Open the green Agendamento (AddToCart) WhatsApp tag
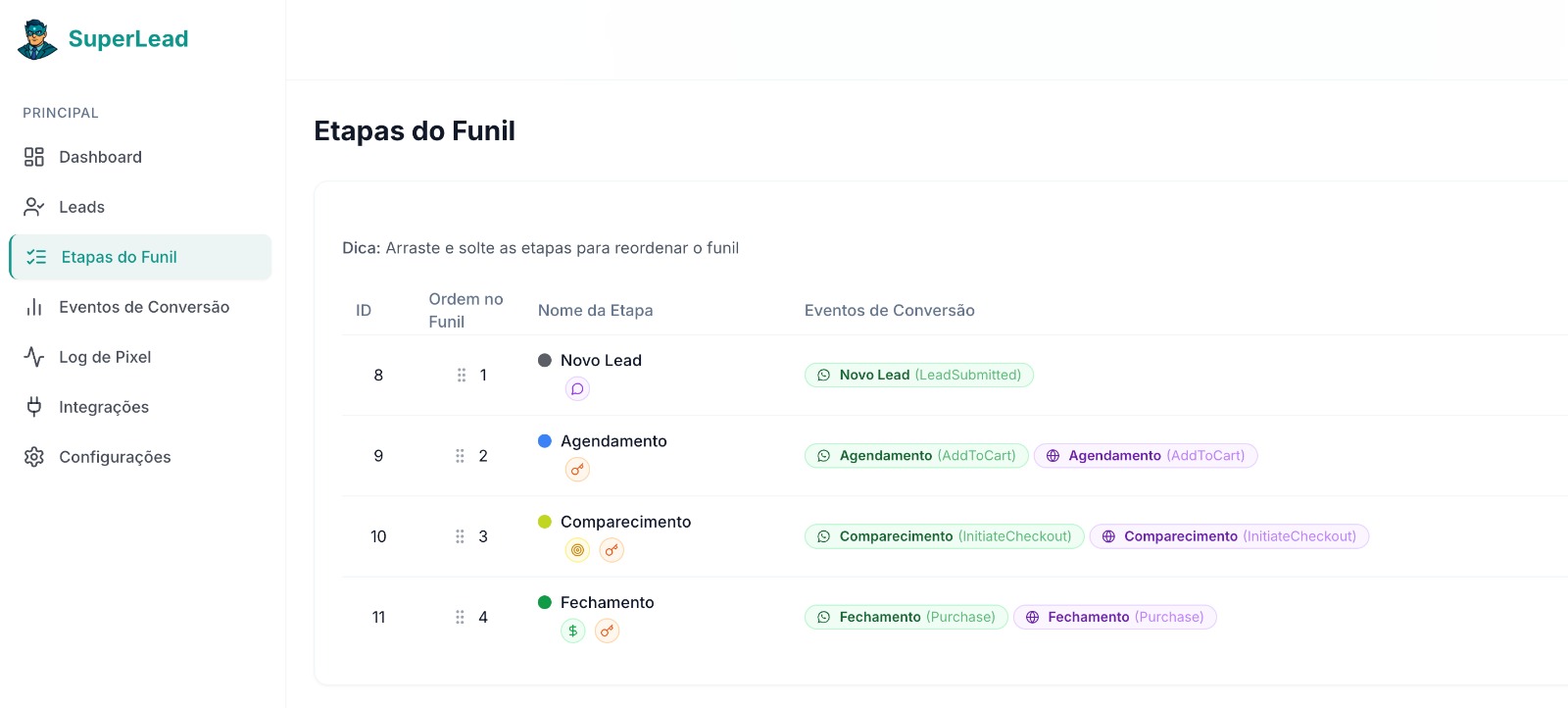 click(x=916, y=456)
